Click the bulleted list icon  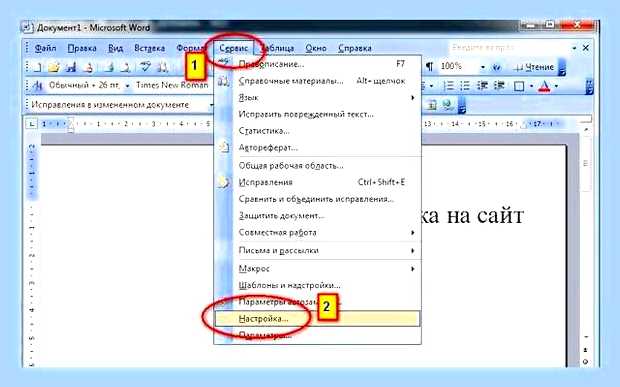(x=465, y=86)
